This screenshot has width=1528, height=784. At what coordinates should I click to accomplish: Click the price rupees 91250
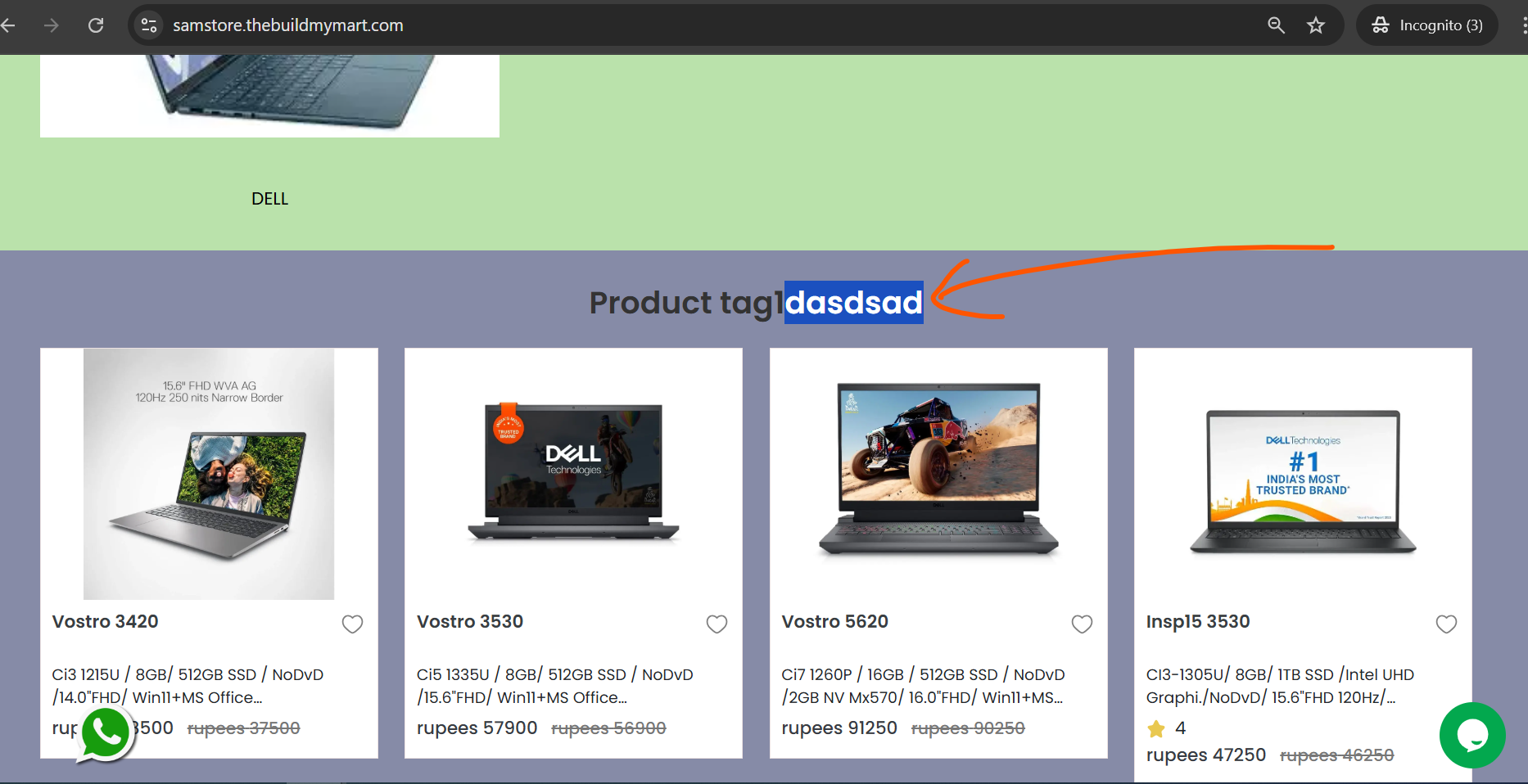pos(839,728)
